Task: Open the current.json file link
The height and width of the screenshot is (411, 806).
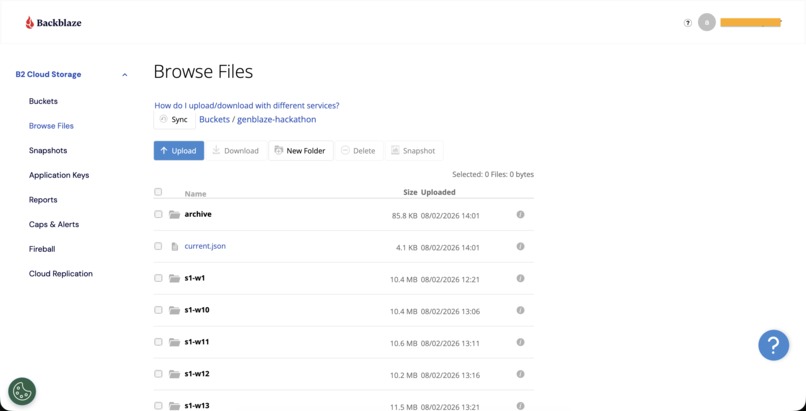Action: pyautogui.click(x=205, y=246)
